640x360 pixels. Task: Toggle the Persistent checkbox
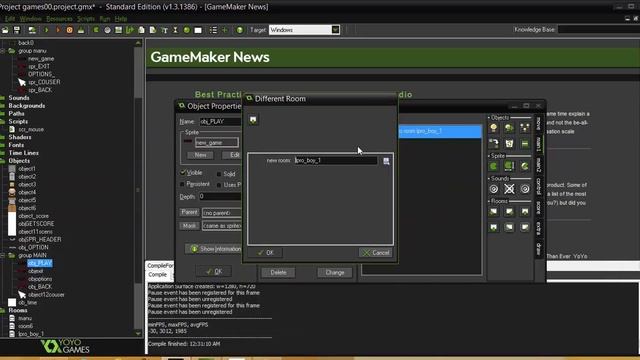pos(182,184)
